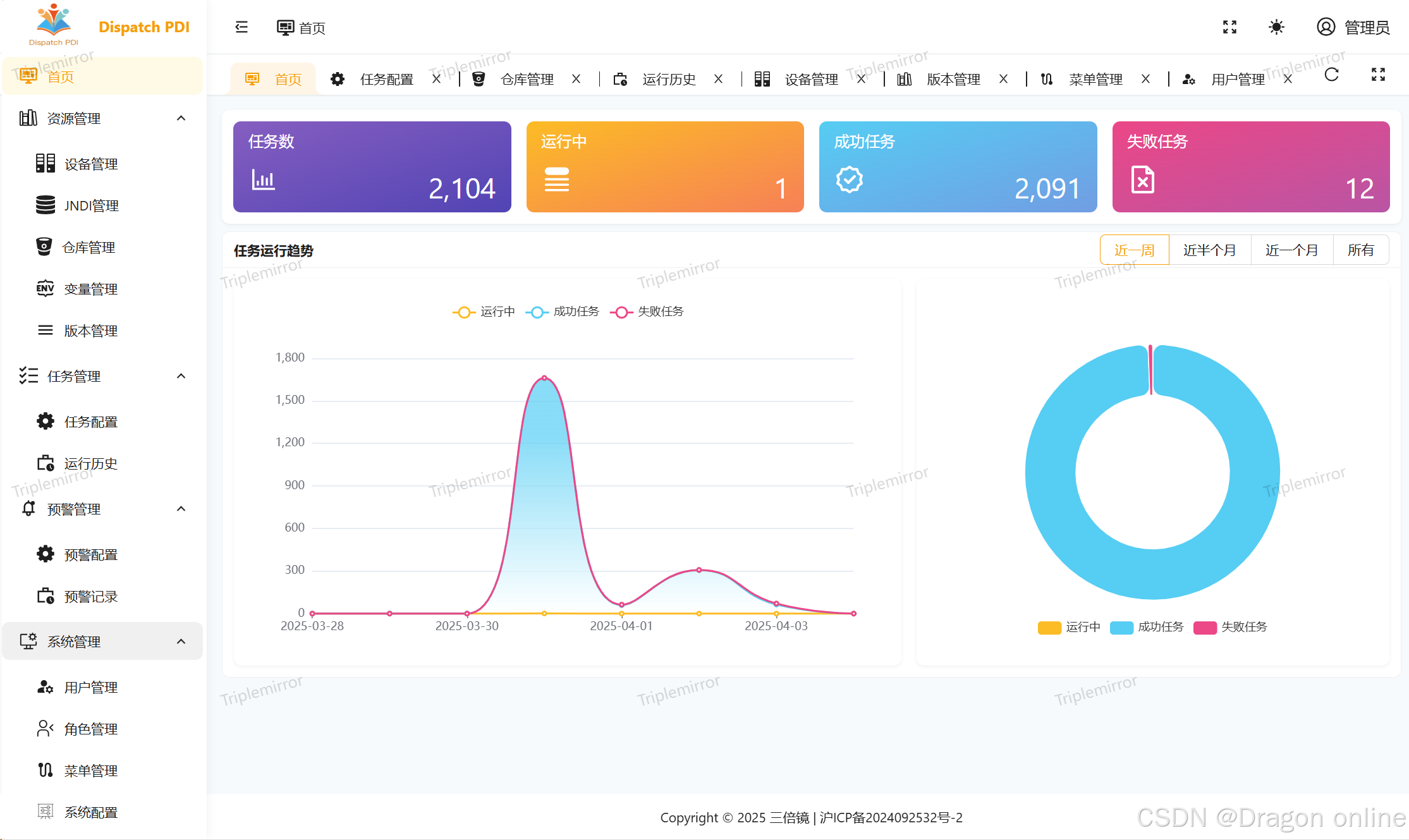Open 变量管理 with the ENV icon
Image resolution: width=1409 pixels, height=840 pixels.
pos(90,289)
